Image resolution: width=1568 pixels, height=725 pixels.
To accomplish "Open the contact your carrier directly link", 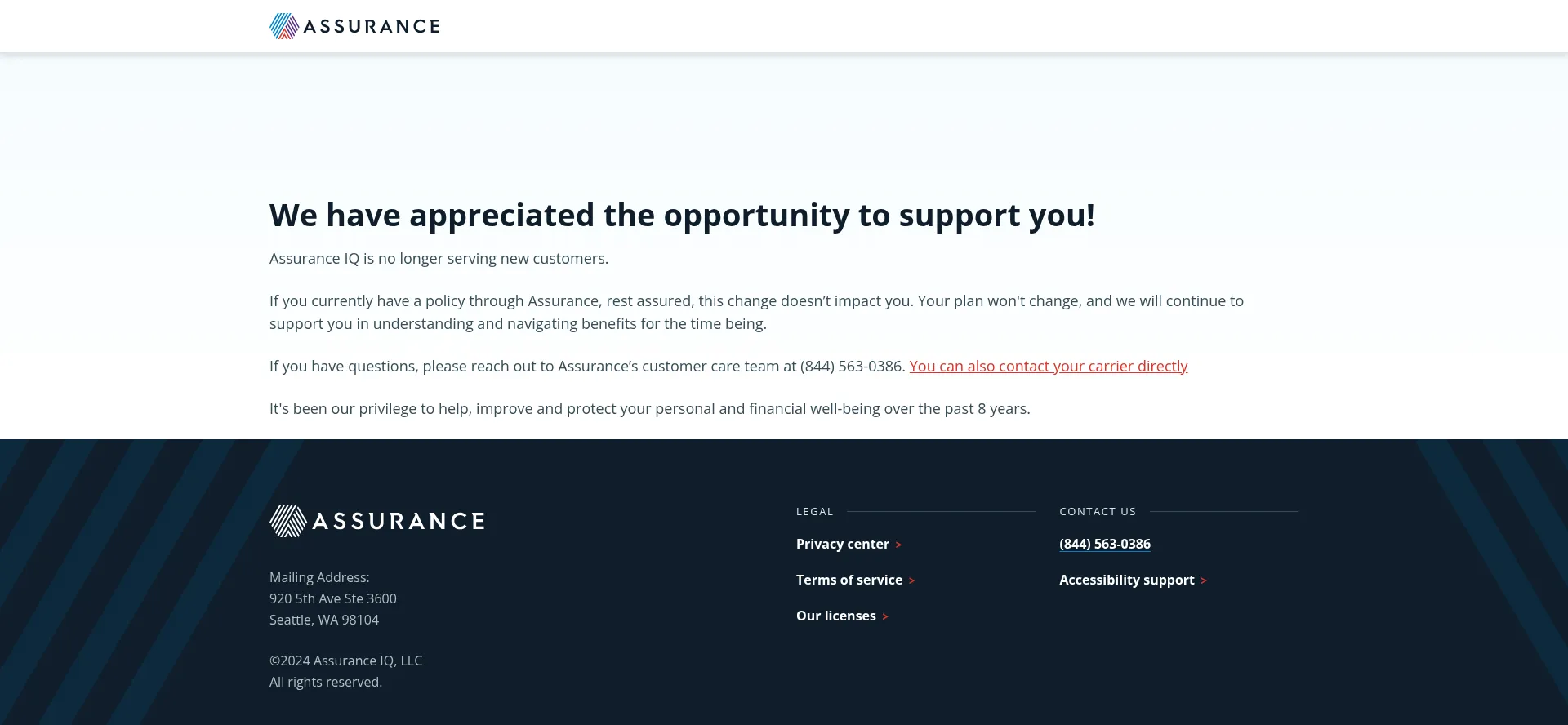I will (1048, 367).
